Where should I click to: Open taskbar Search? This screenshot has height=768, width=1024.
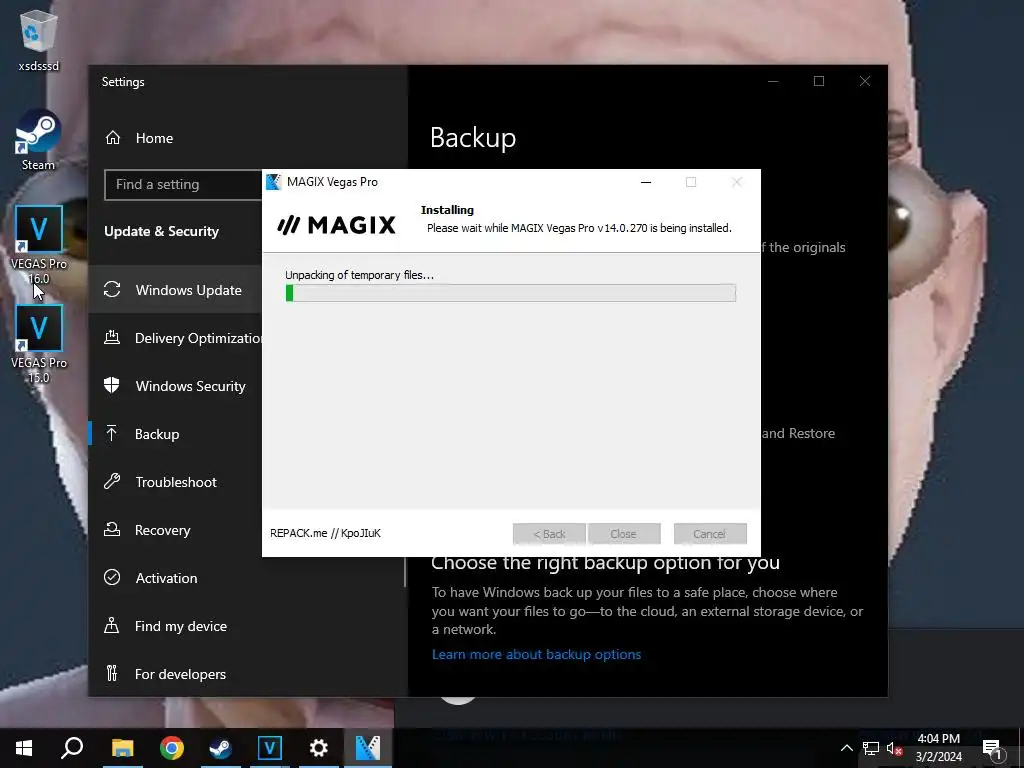point(72,748)
